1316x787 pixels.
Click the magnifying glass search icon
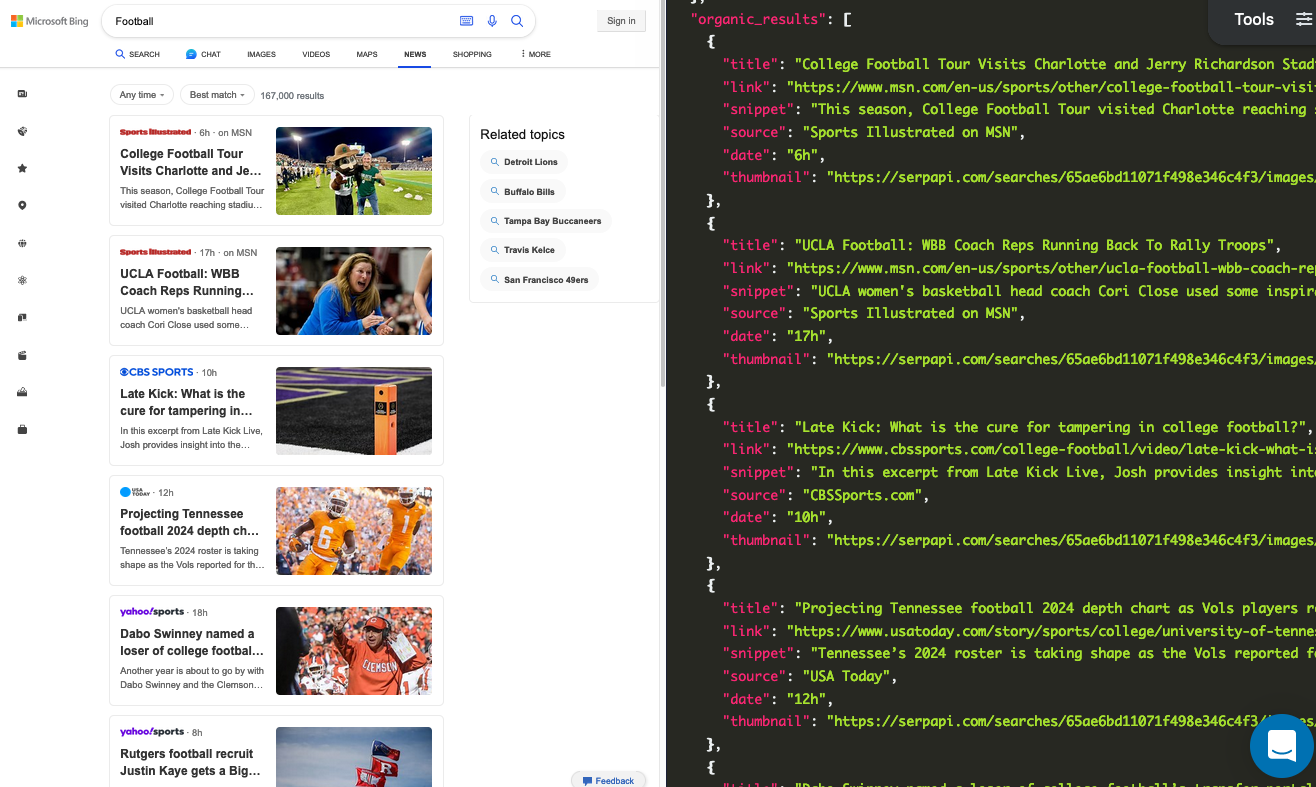tap(517, 21)
